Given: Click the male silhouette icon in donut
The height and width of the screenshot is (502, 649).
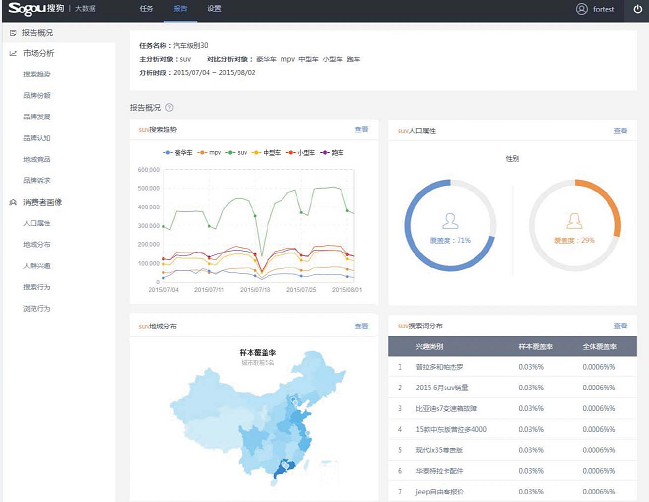Looking at the screenshot, I should click(450, 221).
